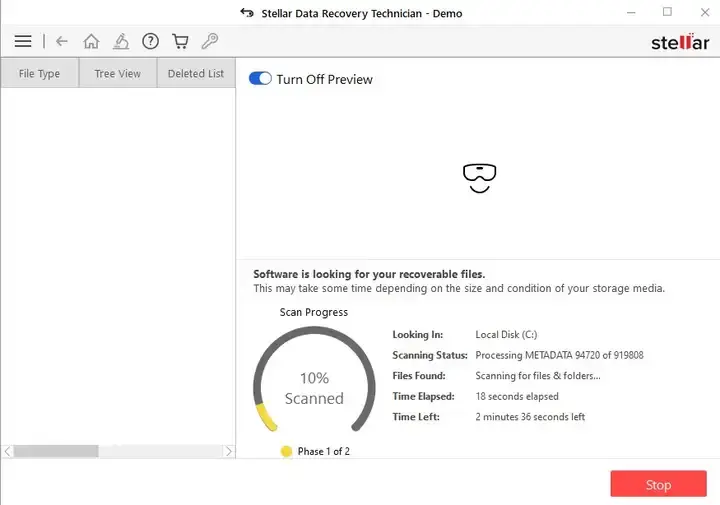The width and height of the screenshot is (720, 505).
Task: Open the Home screen icon
Action: [x=91, y=41]
